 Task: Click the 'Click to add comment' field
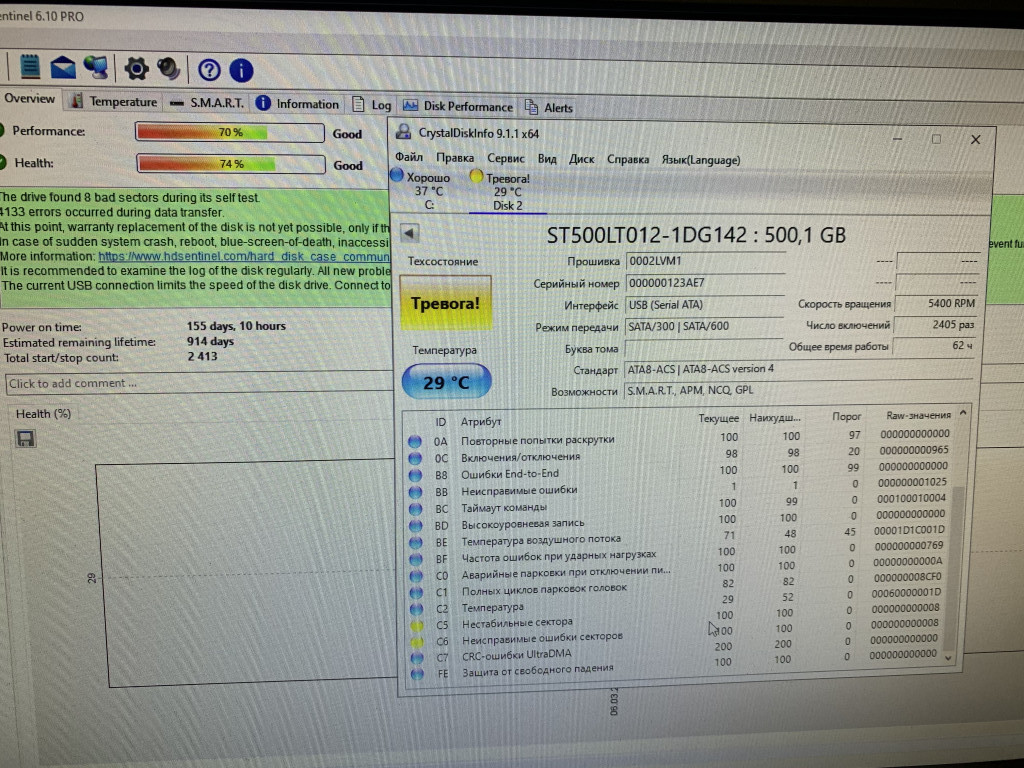tap(199, 383)
